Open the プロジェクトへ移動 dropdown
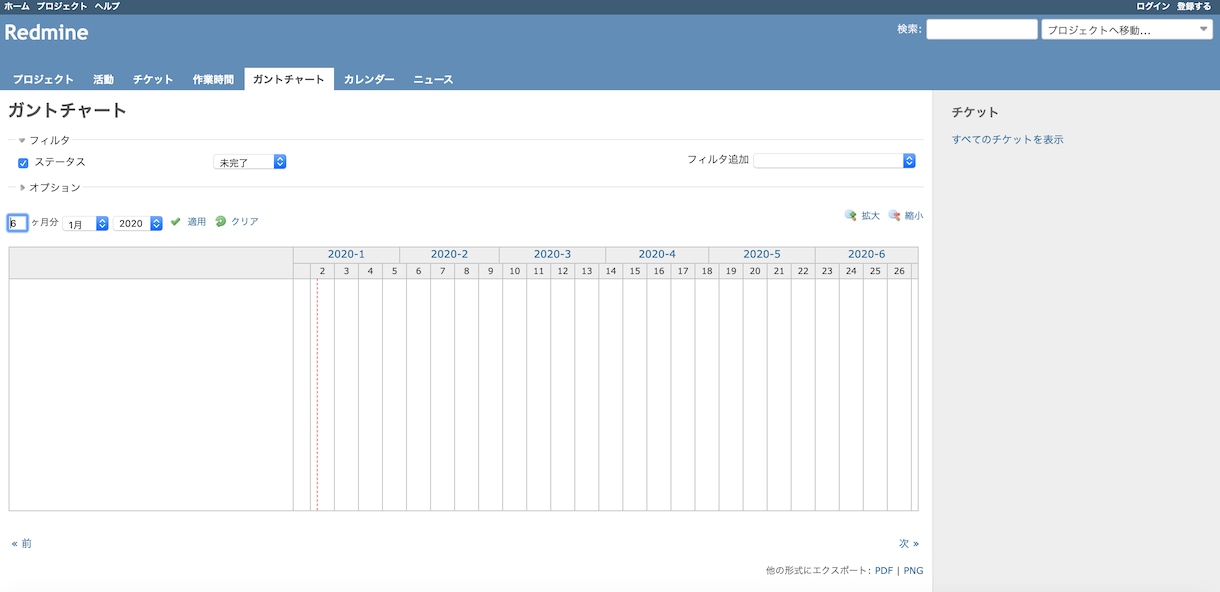This screenshot has height=592, width=1220. click(1127, 30)
